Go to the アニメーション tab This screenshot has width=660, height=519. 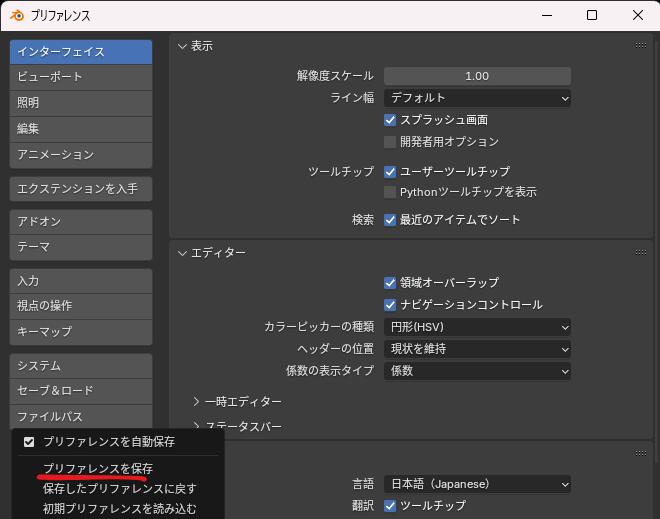(x=81, y=155)
